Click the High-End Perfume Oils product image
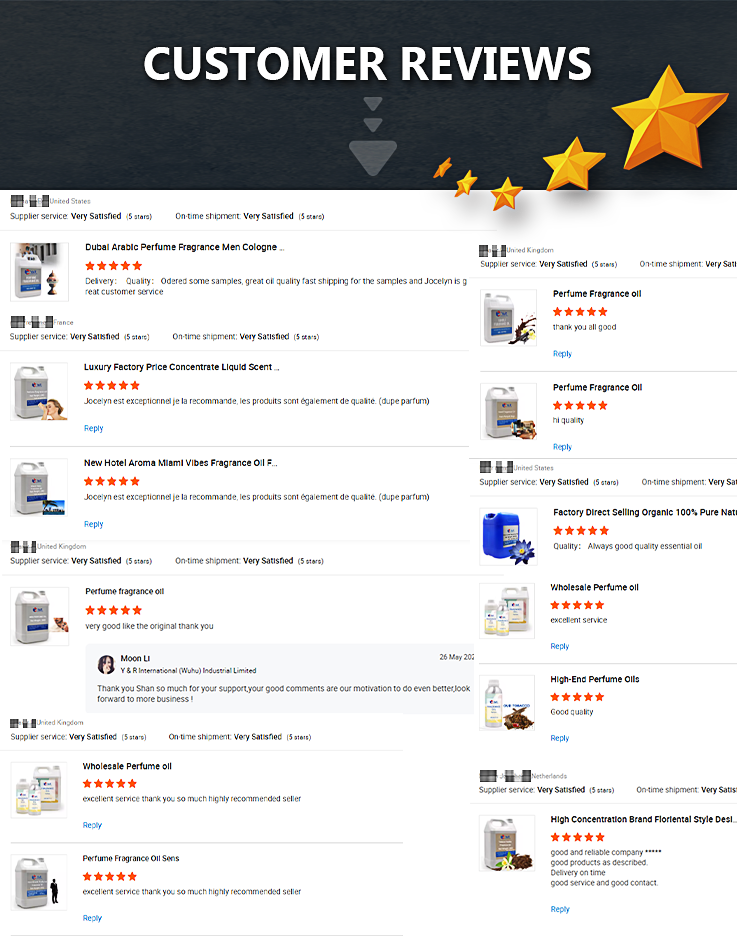The width and height of the screenshot is (737, 936). coord(507,703)
